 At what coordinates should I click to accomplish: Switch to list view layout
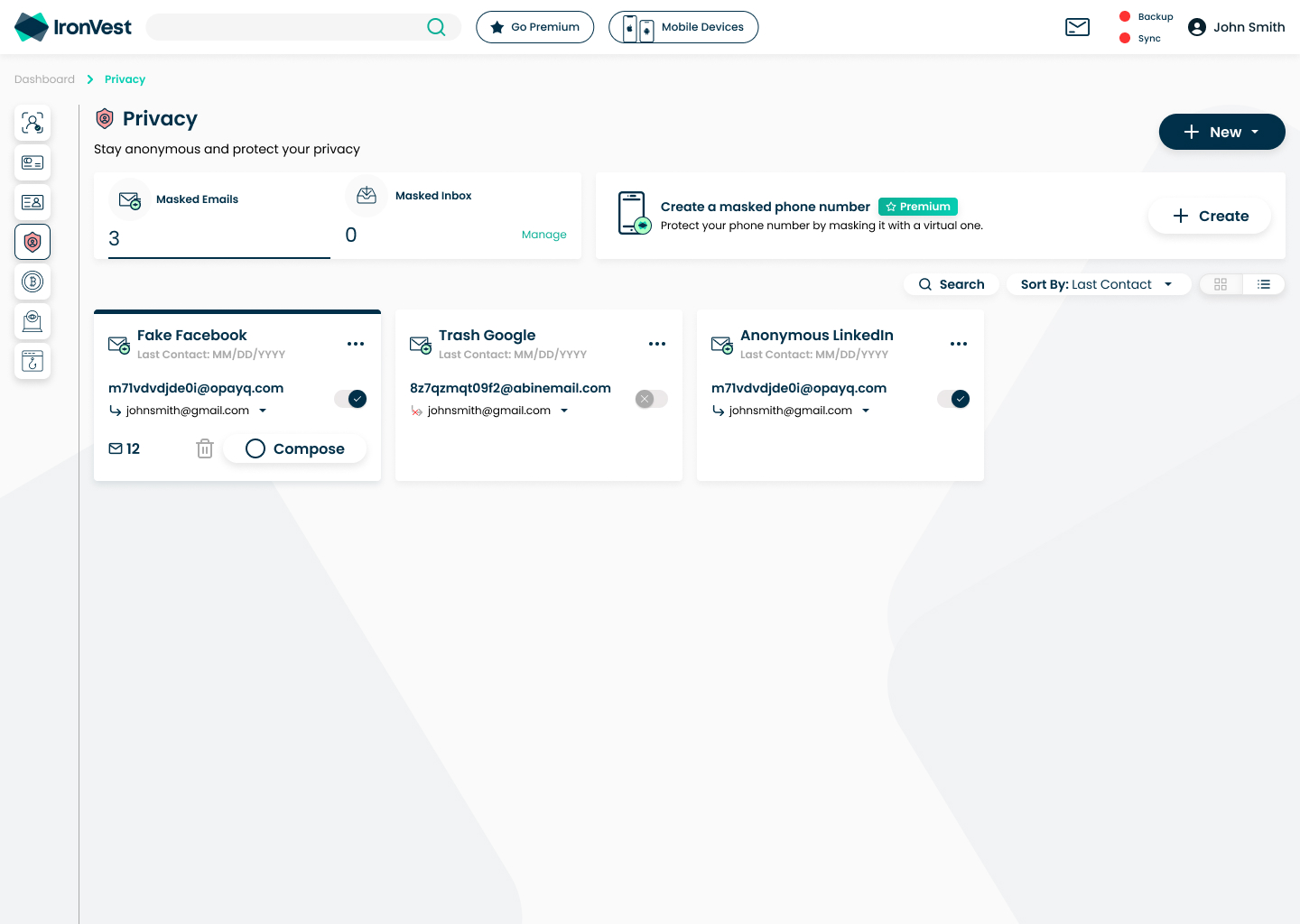click(x=1264, y=284)
